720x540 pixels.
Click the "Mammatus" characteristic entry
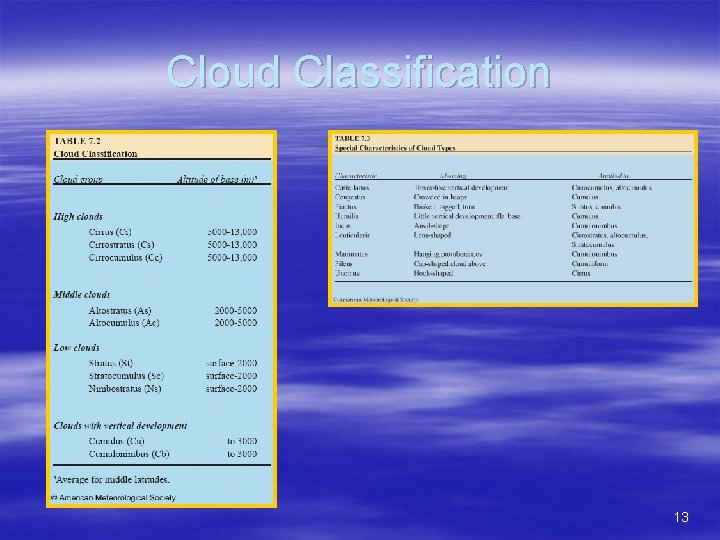[351, 254]
